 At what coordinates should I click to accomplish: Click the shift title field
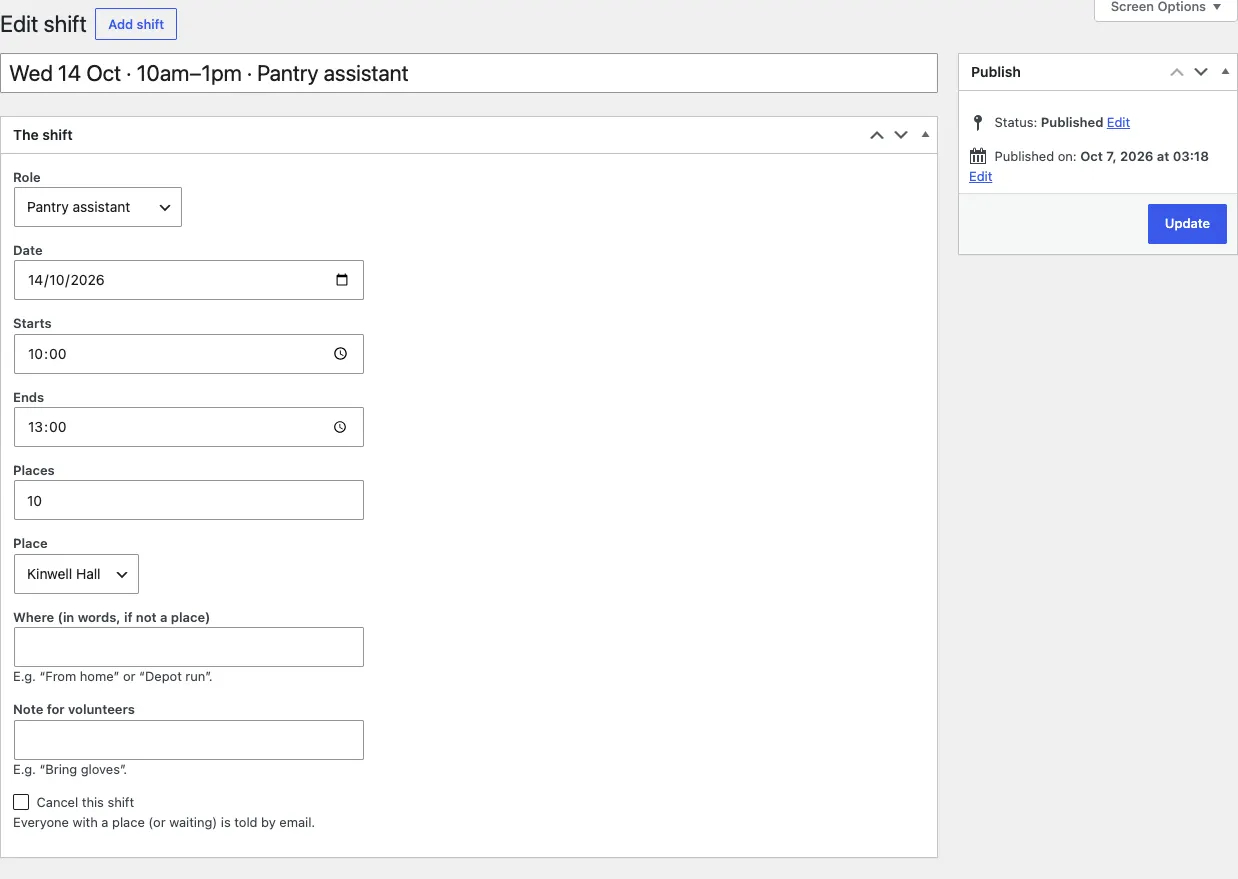coord(469,74)
